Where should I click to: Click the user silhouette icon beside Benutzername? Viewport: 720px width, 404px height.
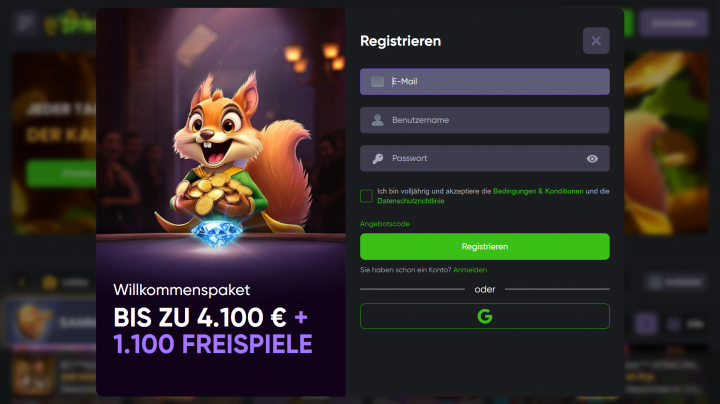[377, 120]
